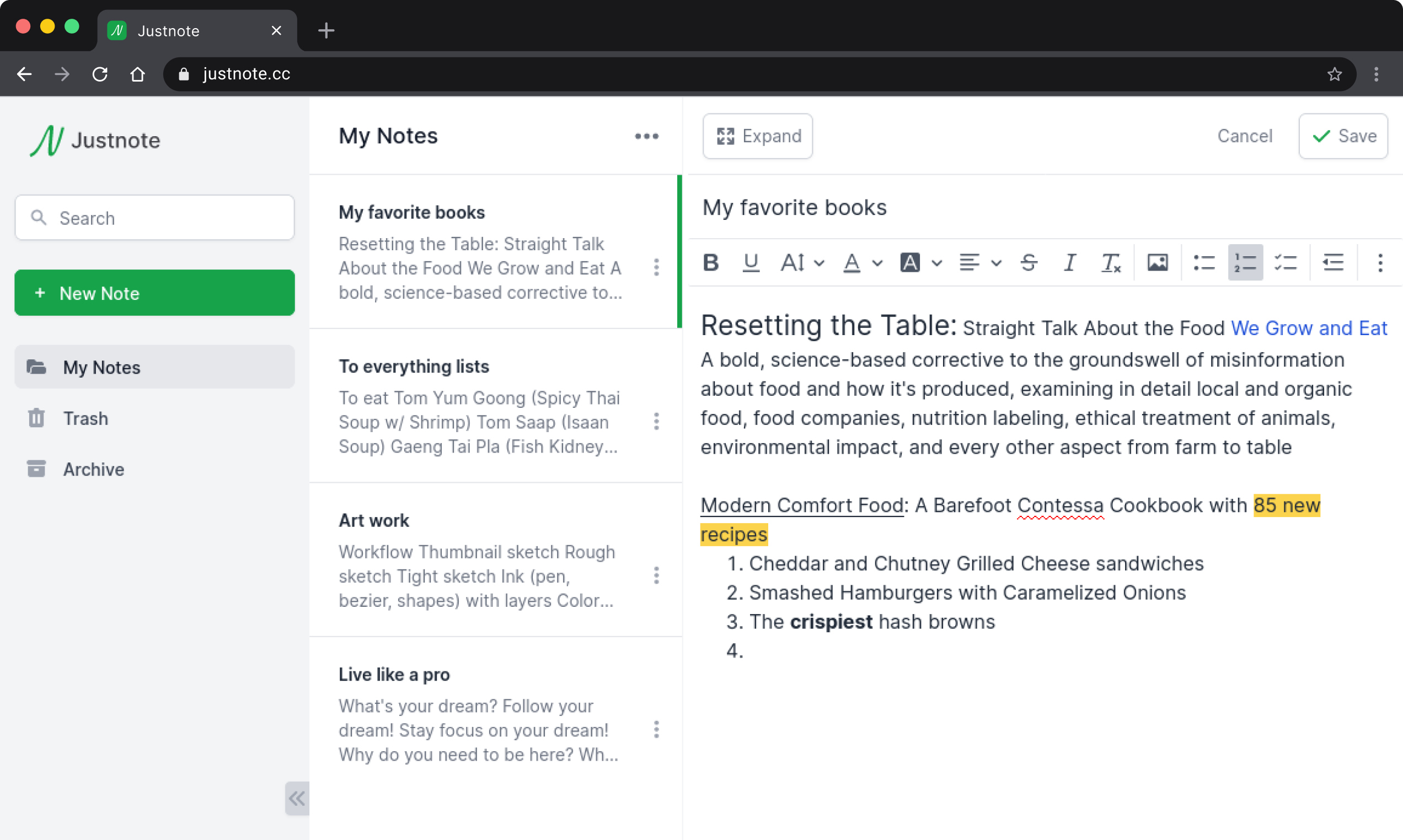
Task: Open the My Notes options menu
Action: pyautogui.click(x=646, y=136)
